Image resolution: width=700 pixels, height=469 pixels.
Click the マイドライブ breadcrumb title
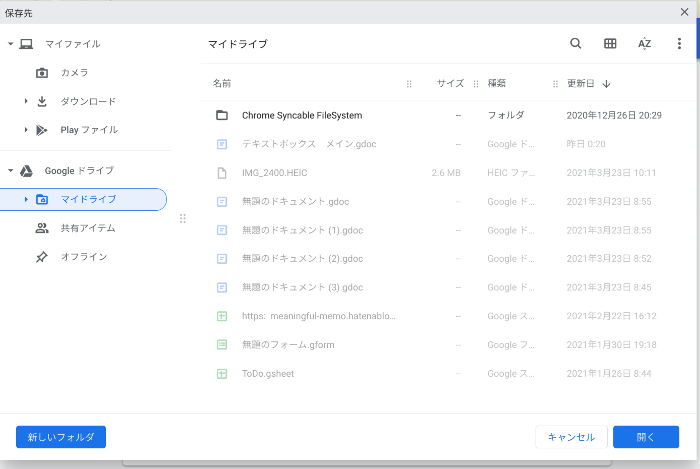238,44
